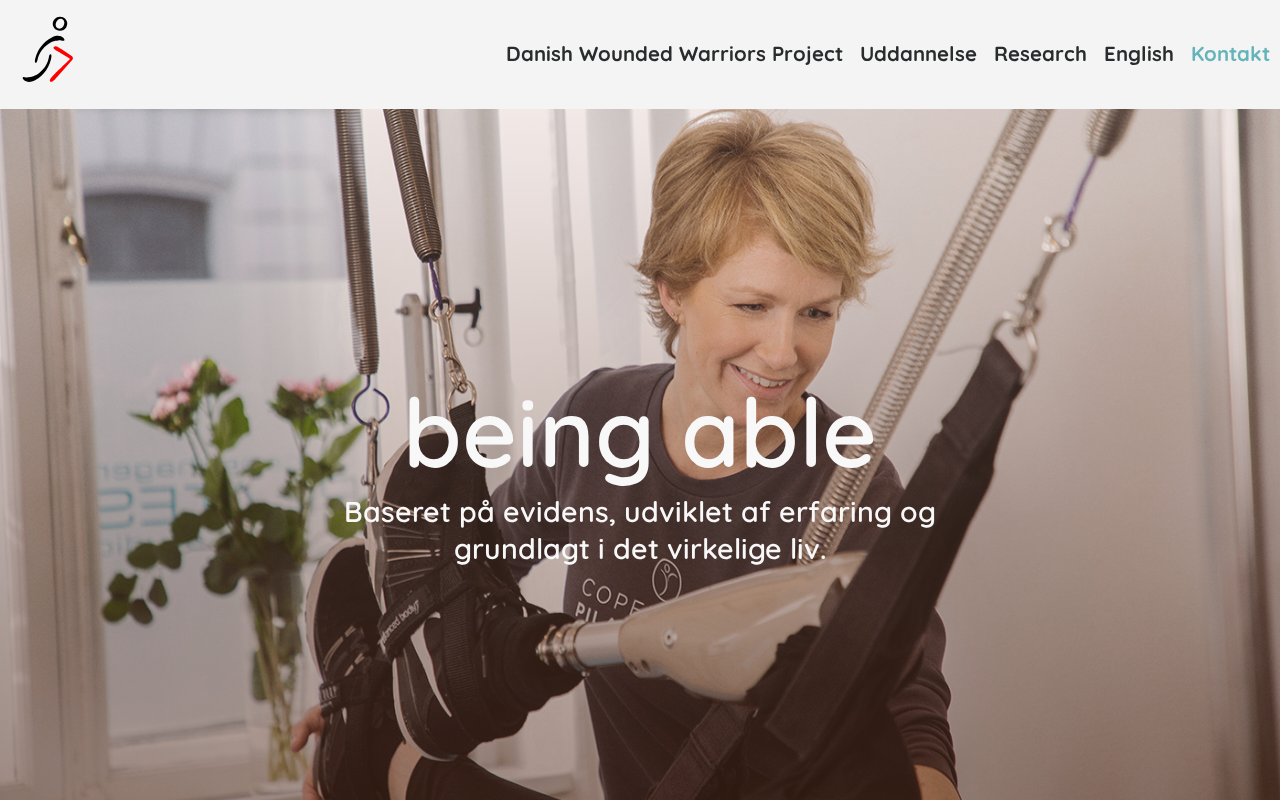Click the running figure site logo

tap(48, 50)
